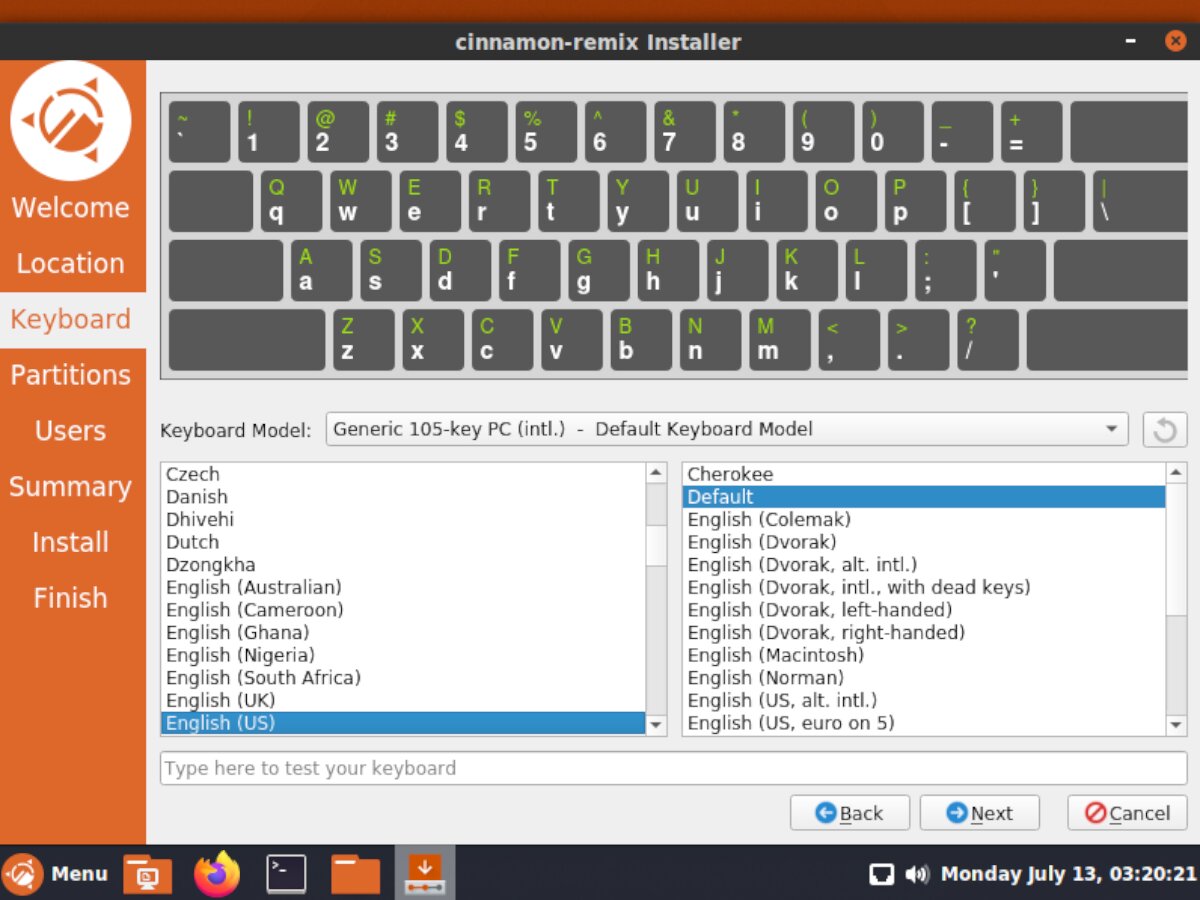
Task: Cancel the installation
Action: [1126, 812]
